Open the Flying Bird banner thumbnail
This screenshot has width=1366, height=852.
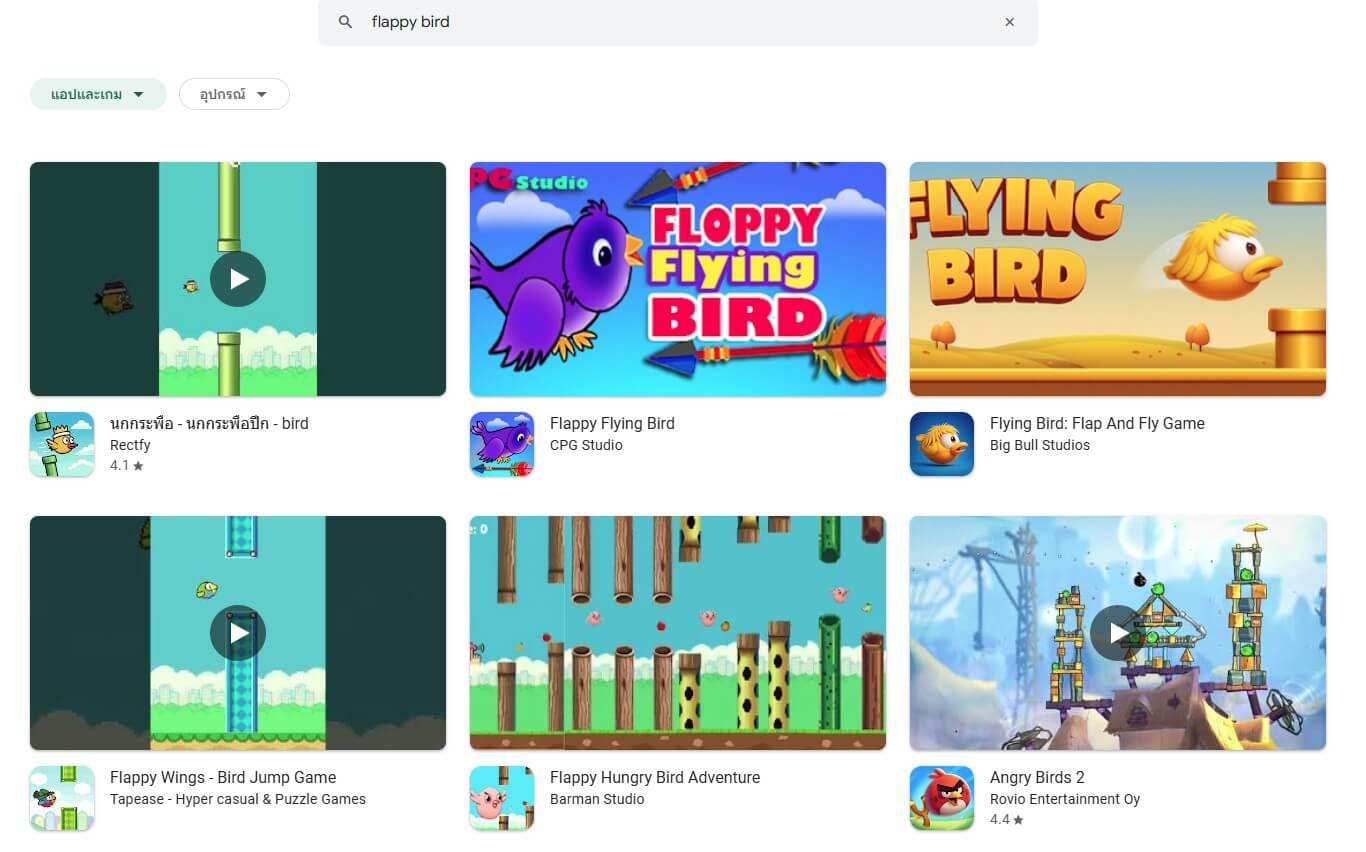(x=1117, y=279)
